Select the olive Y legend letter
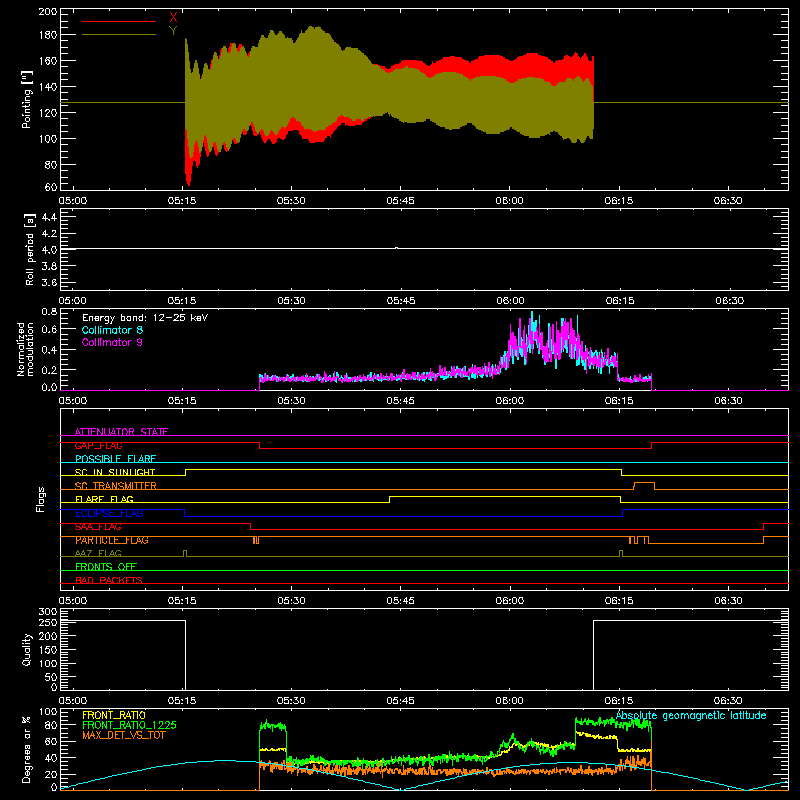This screenshot has width=800, height=800. [x=173, y=30]
